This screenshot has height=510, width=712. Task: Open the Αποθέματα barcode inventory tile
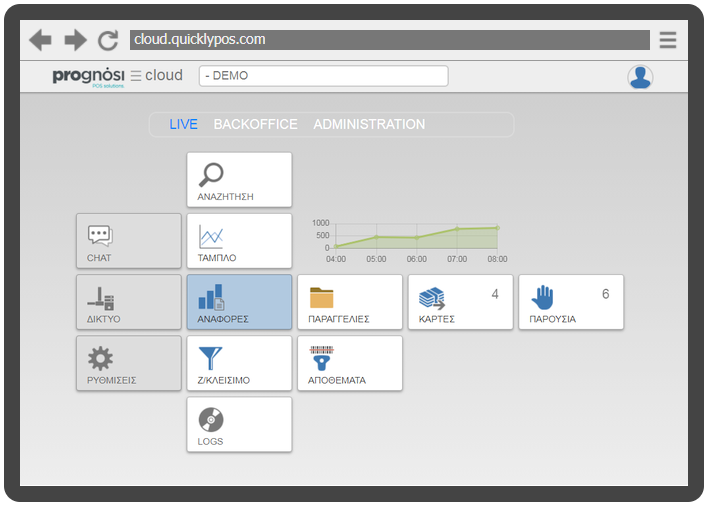[350, 363]
